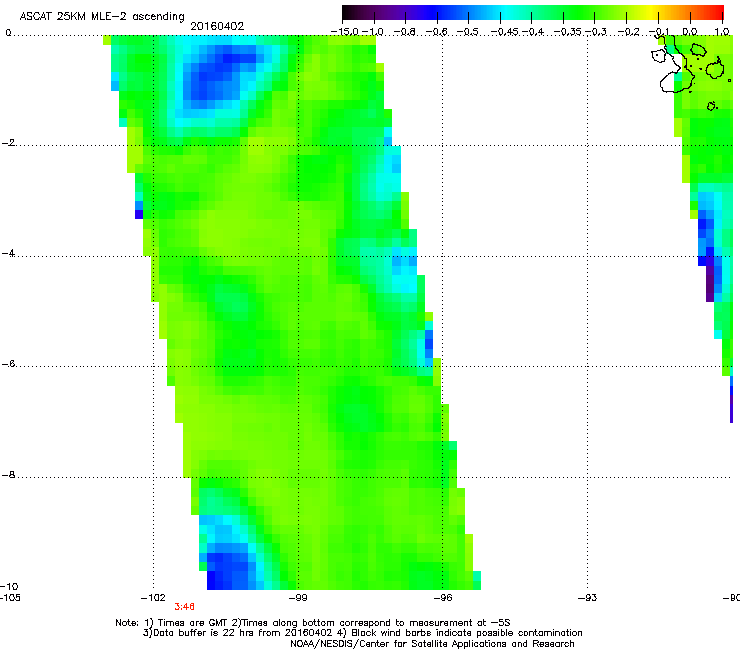Click the longitude label '-99'
This screenshot has width=740, height=650.
pos(298,598)
